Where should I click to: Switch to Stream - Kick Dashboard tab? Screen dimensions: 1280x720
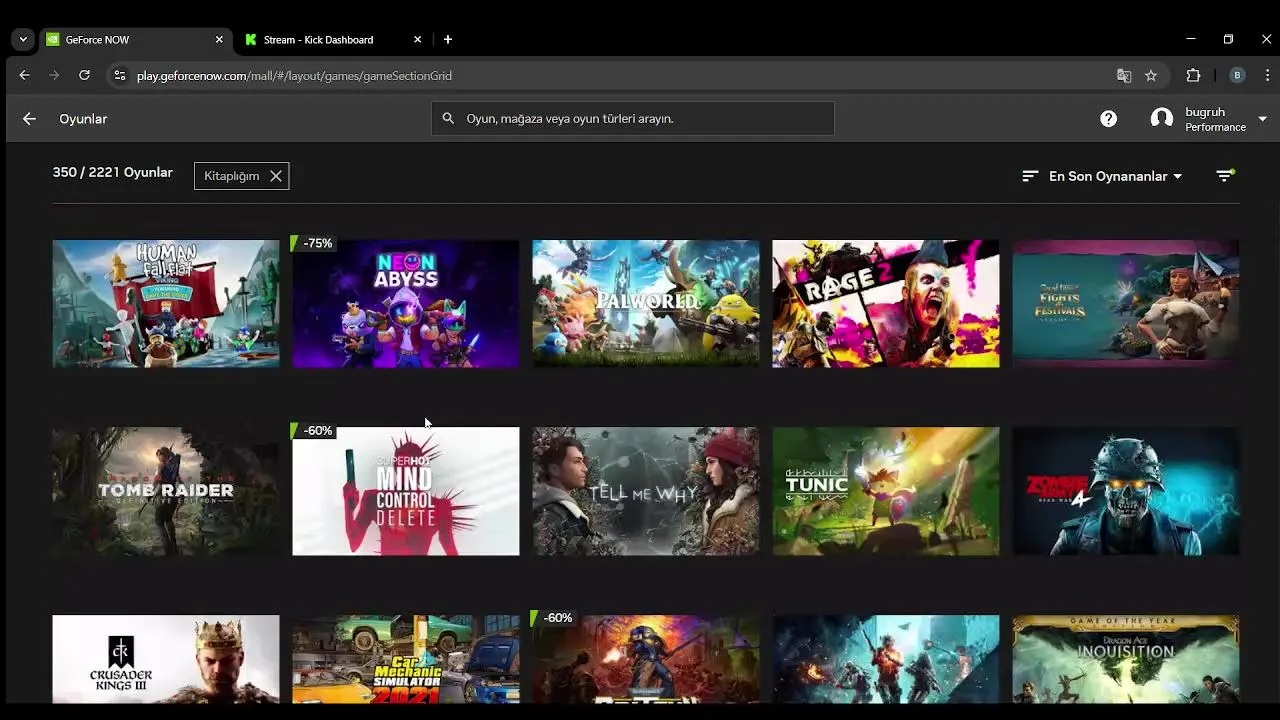click(x=333, y=39)
